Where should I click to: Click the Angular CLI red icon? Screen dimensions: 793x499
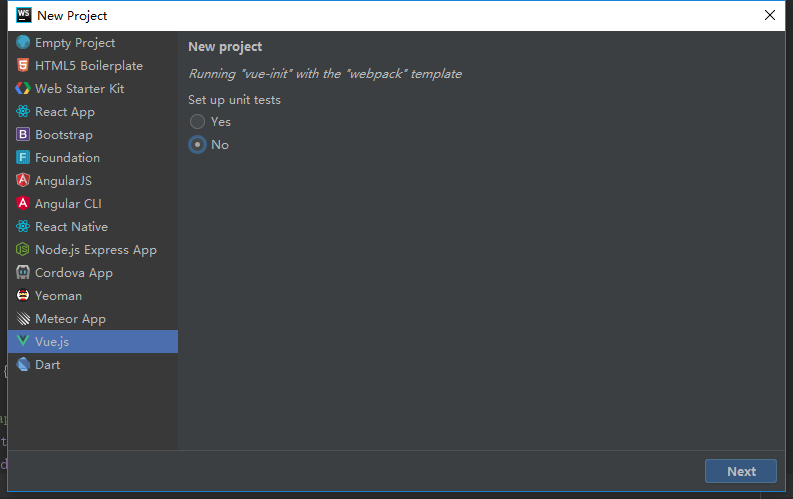[x=23, y=203]
